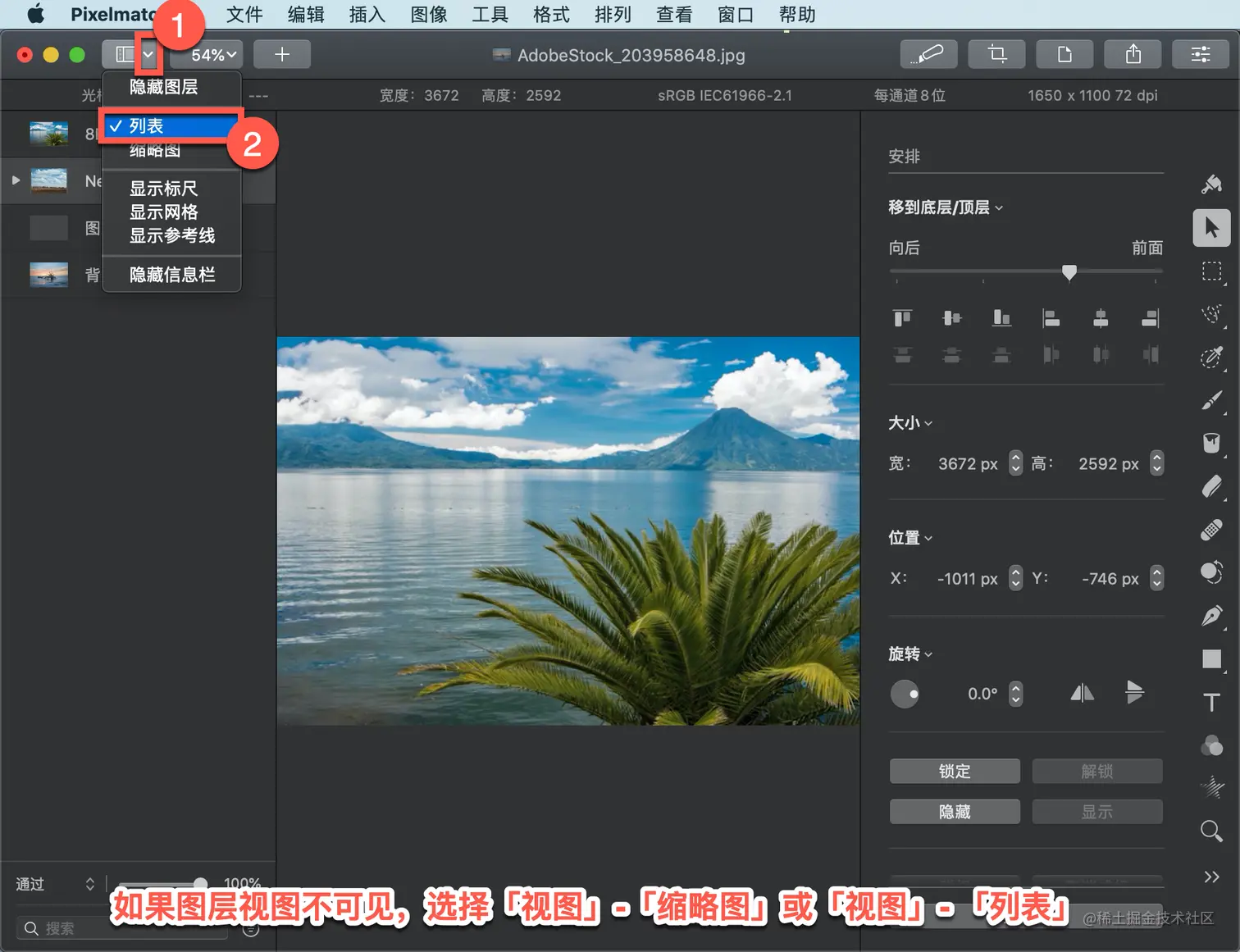Image resolution: width=1240 pixels, height=952 pixels.
Task: Open the 文件 menu in menu bar
Action: point(244,15)
